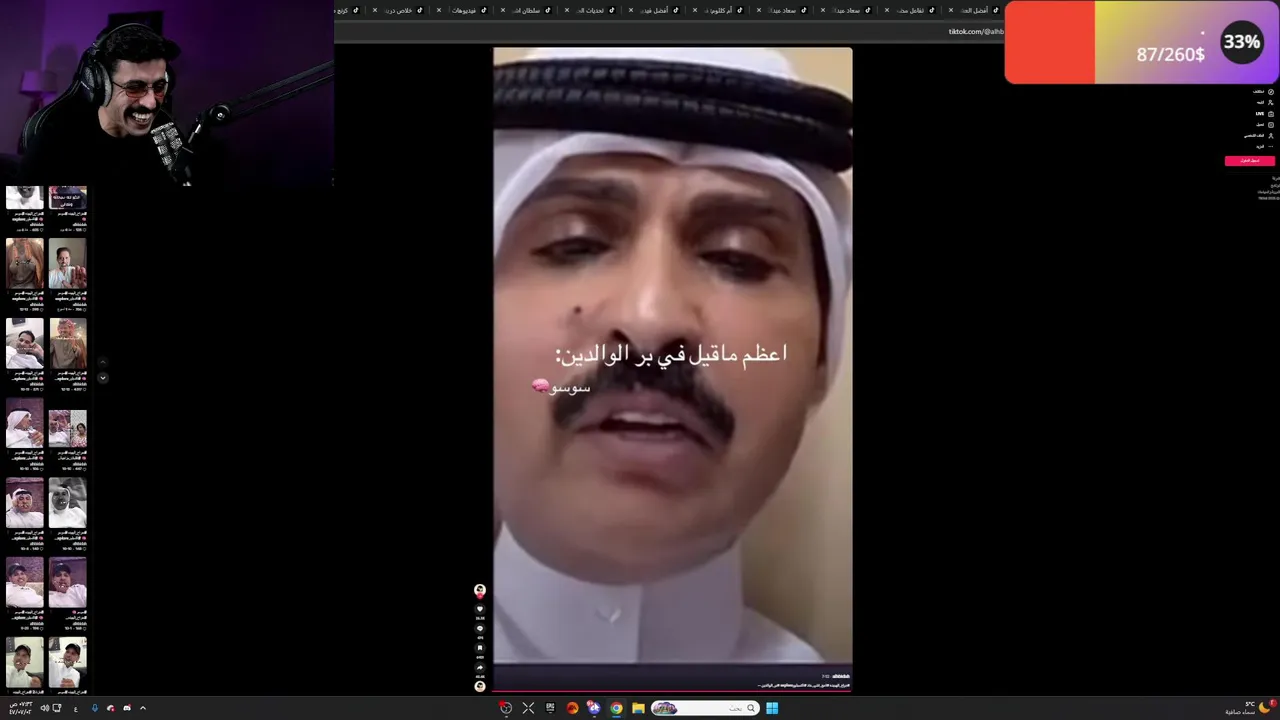1280x720 pixels.
Task: Show hidden system tray icons chevron
Action: tap(143, 708)
